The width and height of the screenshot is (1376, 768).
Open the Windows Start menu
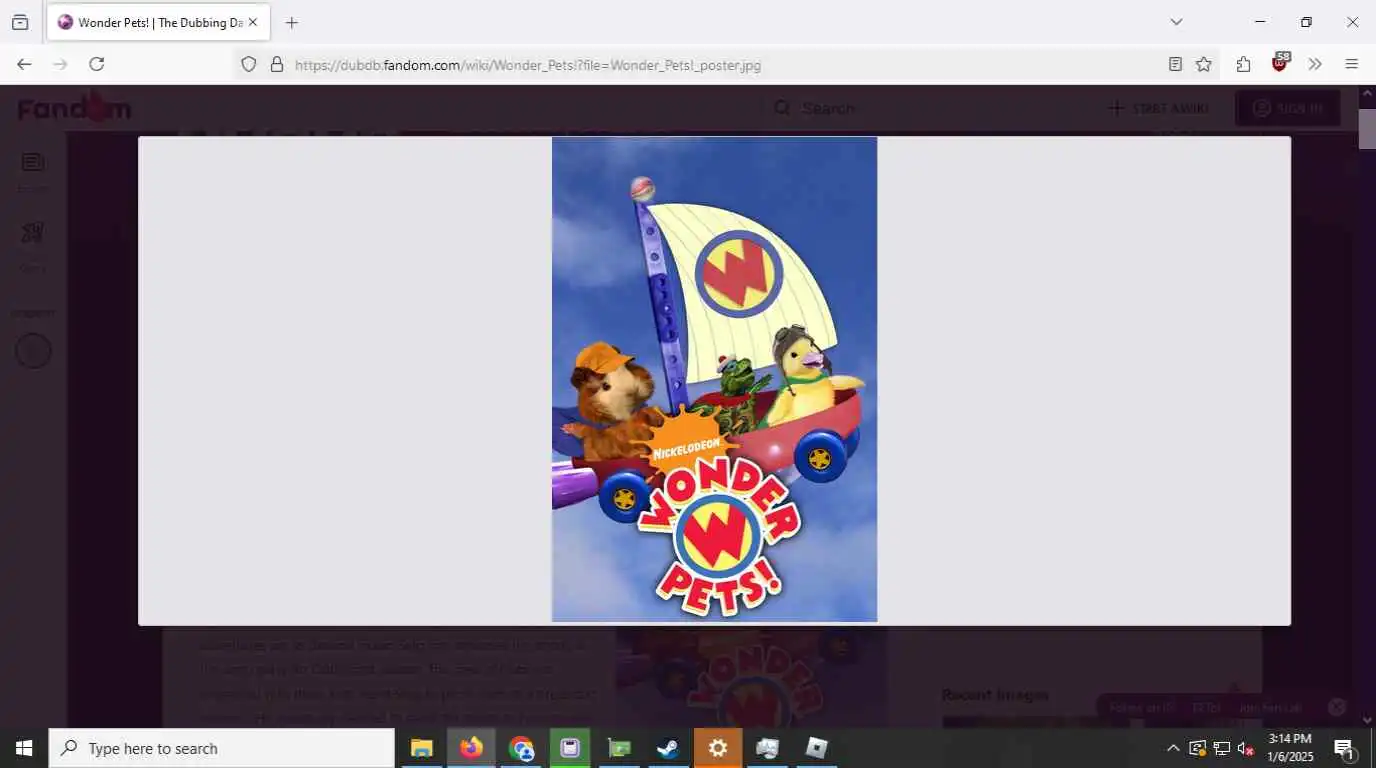[24, 748]
